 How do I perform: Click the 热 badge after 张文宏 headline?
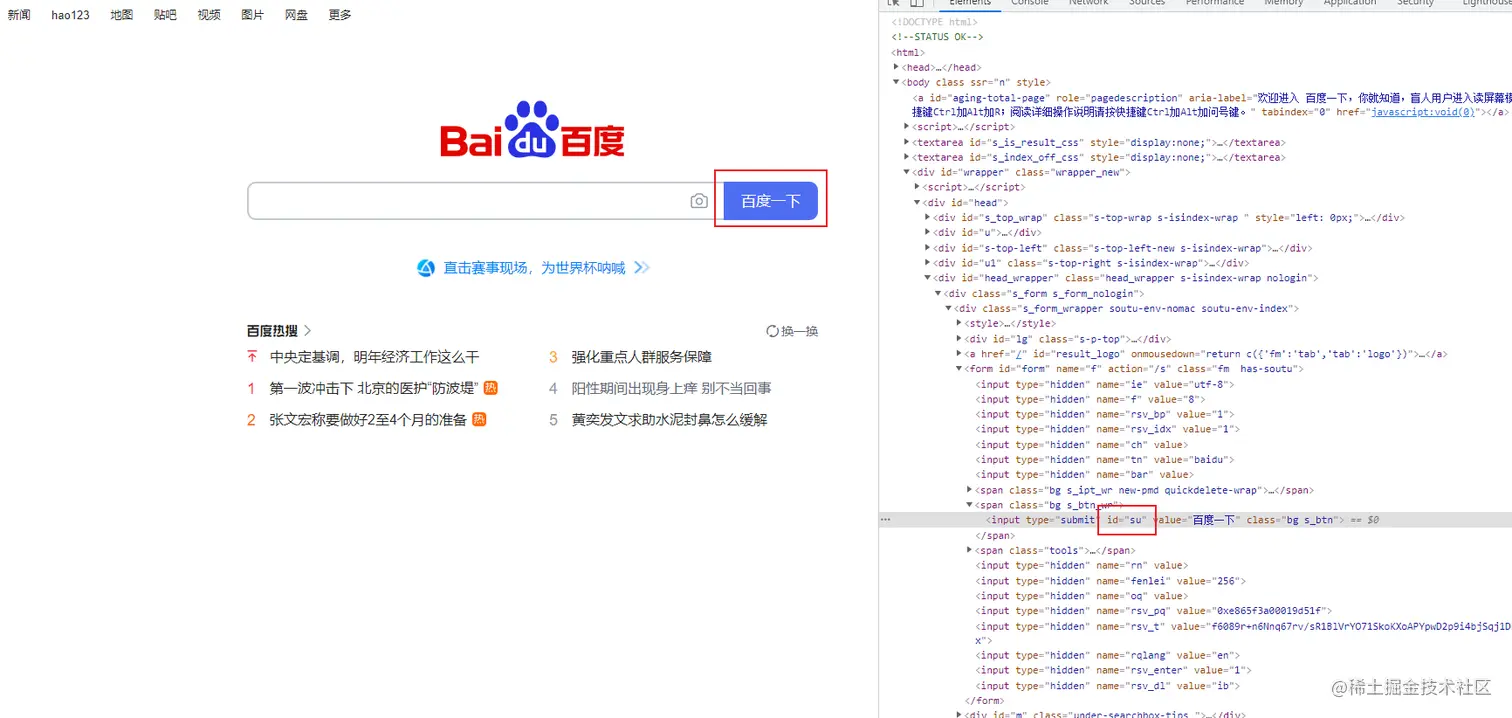pyautogui.click(x=479, y=419)
